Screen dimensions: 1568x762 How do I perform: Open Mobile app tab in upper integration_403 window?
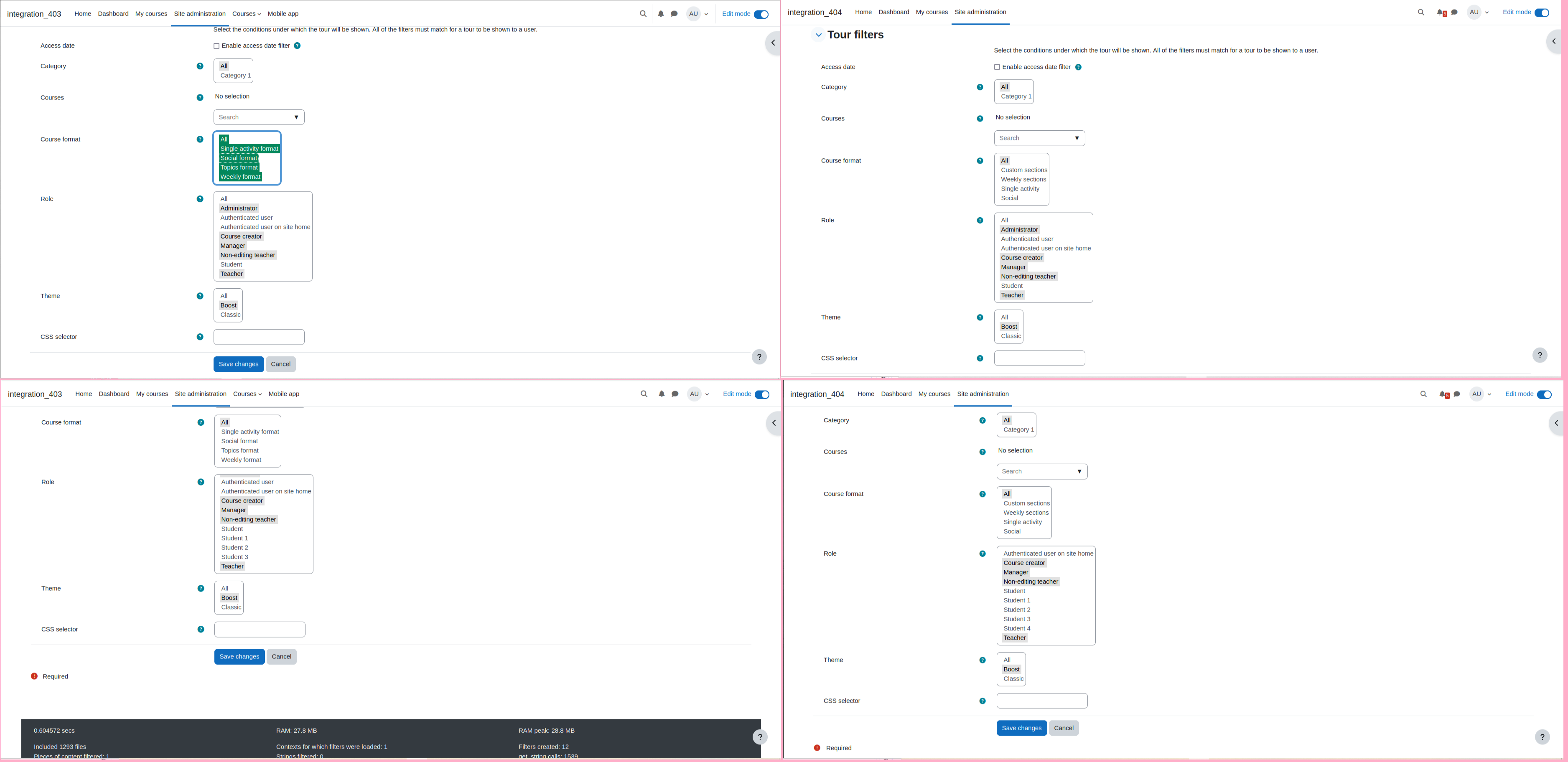[x=283, y=13]
